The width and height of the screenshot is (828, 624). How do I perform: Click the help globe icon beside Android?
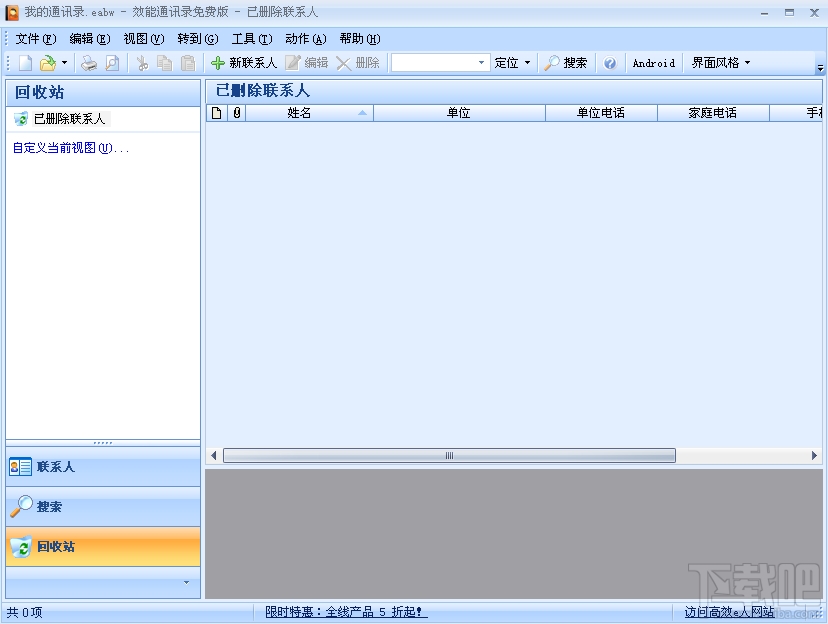[x=610, y=62]
